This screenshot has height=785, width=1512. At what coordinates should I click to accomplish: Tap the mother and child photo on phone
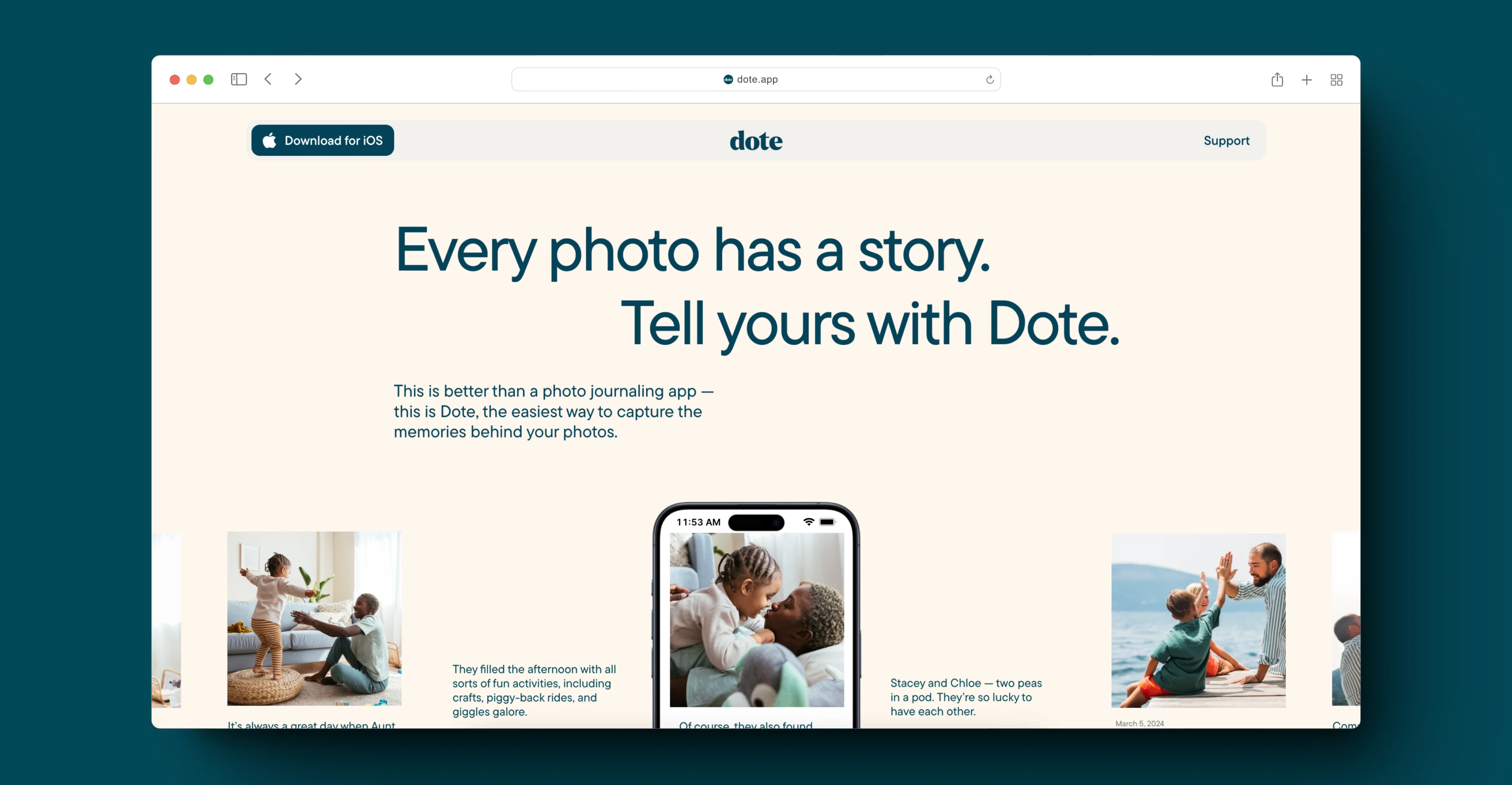pos(756,620)
